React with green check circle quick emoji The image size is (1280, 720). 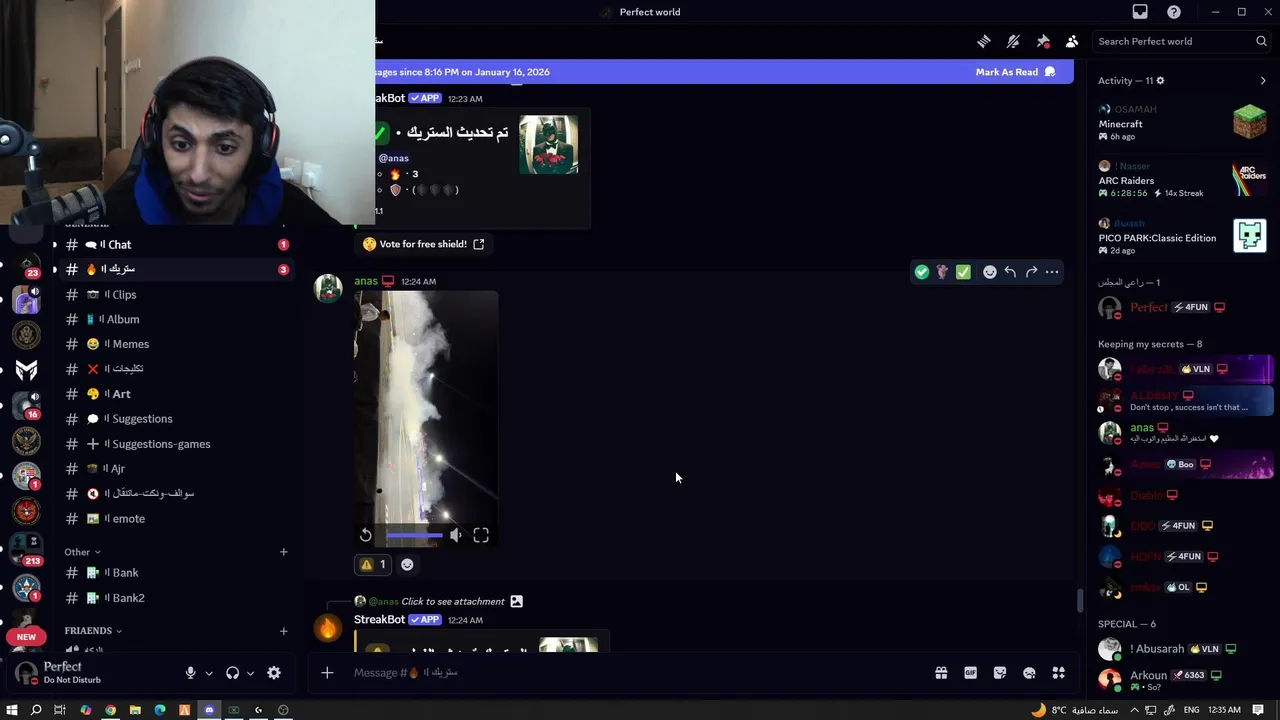(x=922, y=272)
